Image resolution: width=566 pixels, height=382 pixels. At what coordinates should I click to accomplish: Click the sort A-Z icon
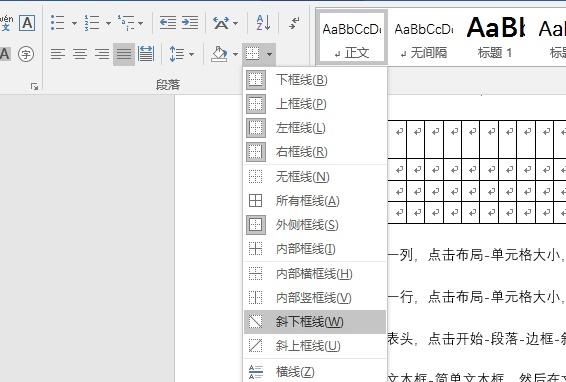(263, 23)
